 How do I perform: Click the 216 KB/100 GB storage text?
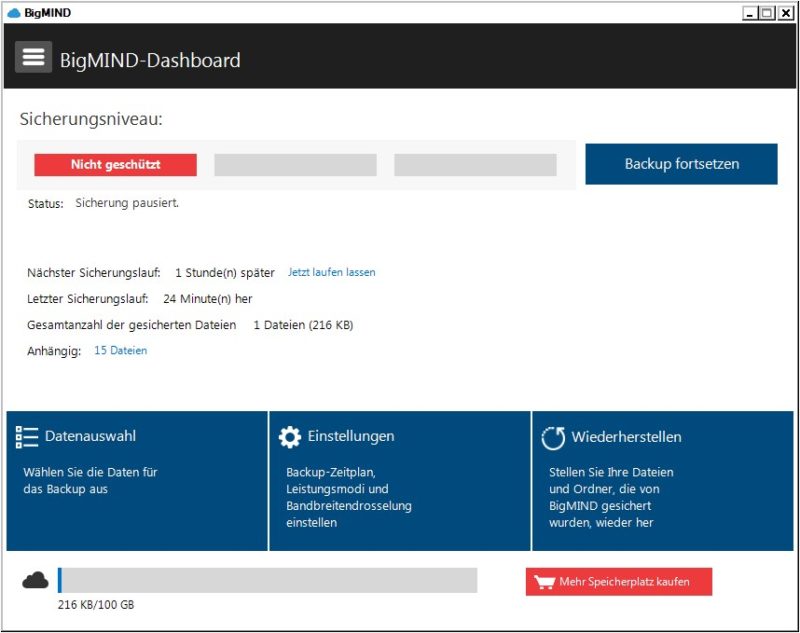[x=96, y=605]
